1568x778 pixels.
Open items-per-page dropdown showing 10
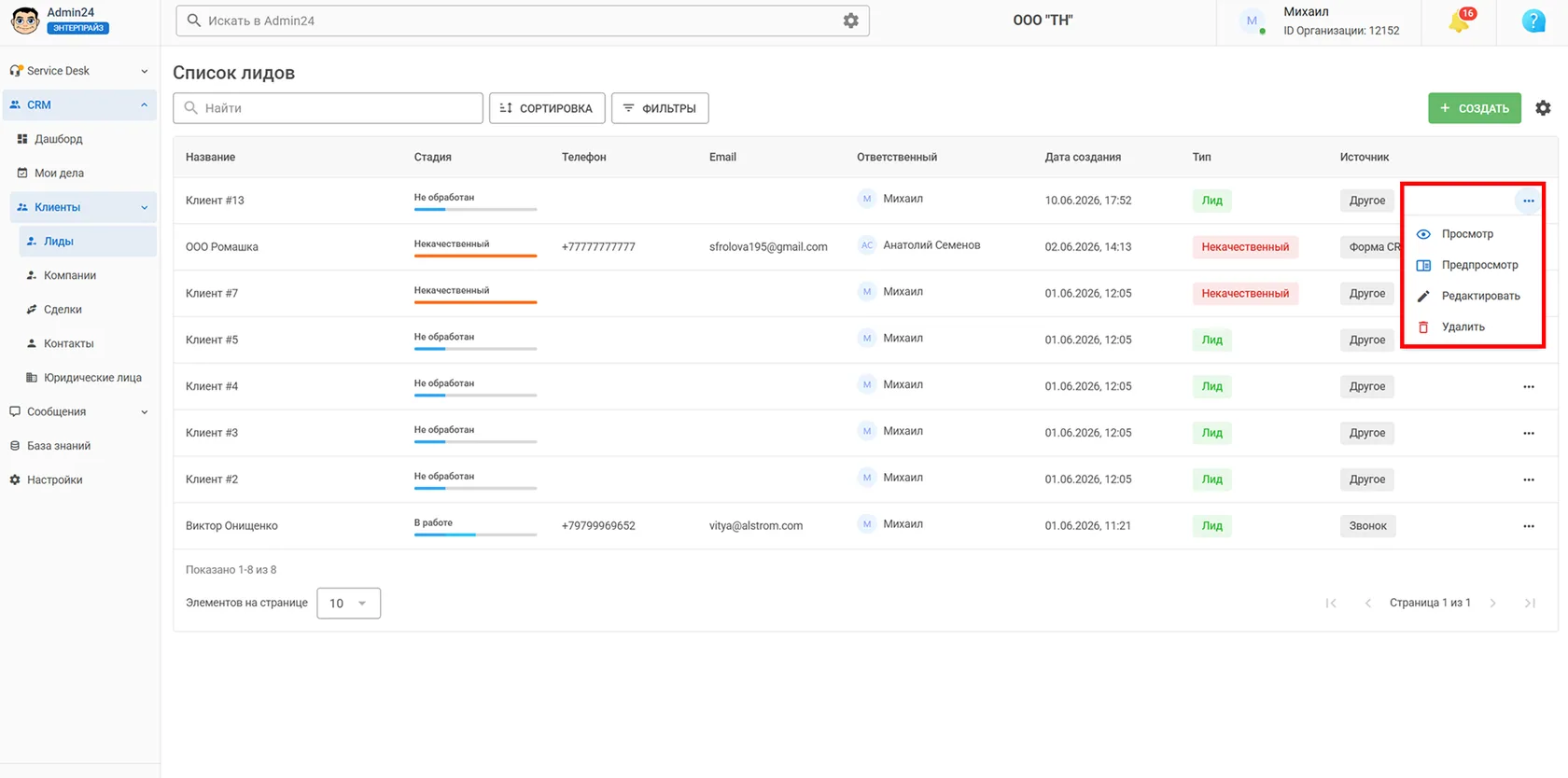tap(349, 603)
